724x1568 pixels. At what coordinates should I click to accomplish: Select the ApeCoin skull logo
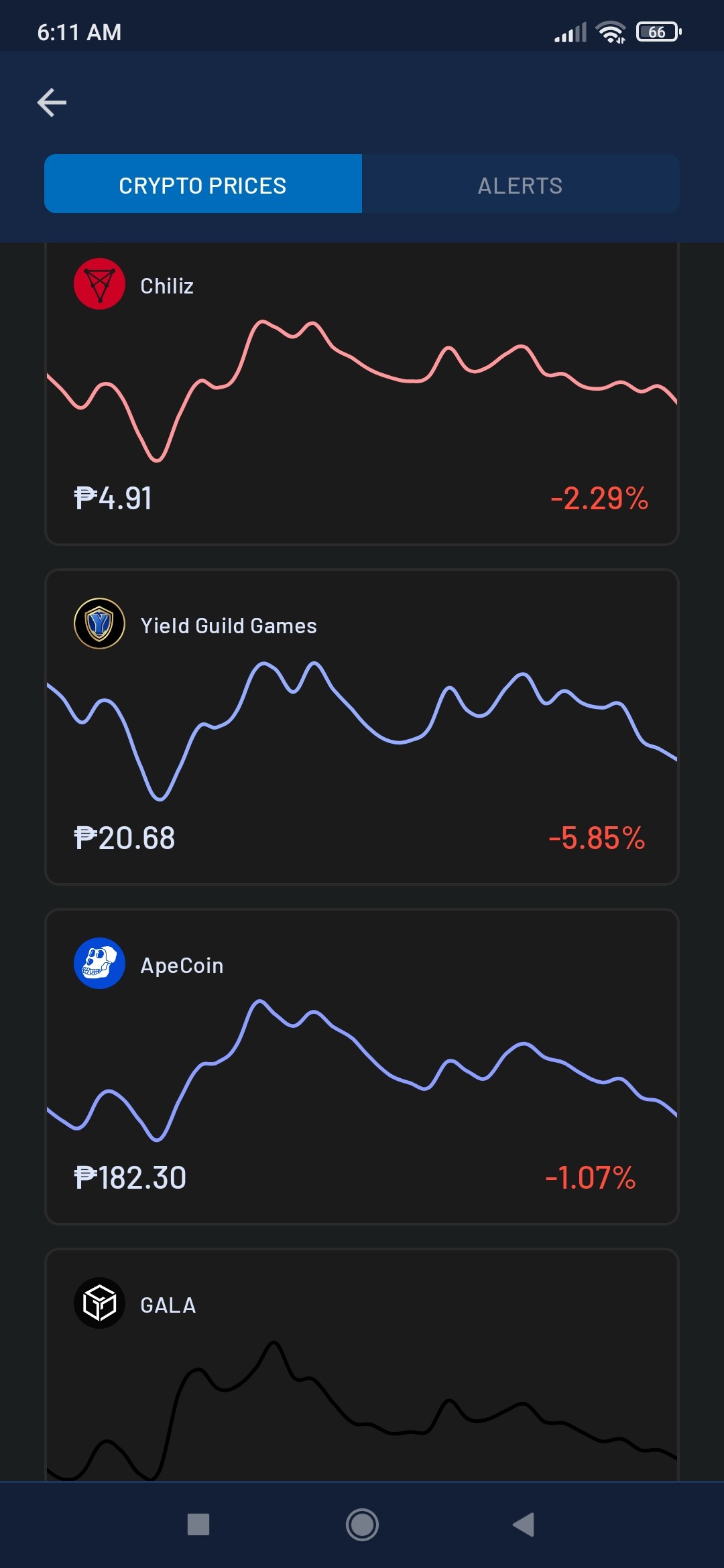click(x=99, y=964)
